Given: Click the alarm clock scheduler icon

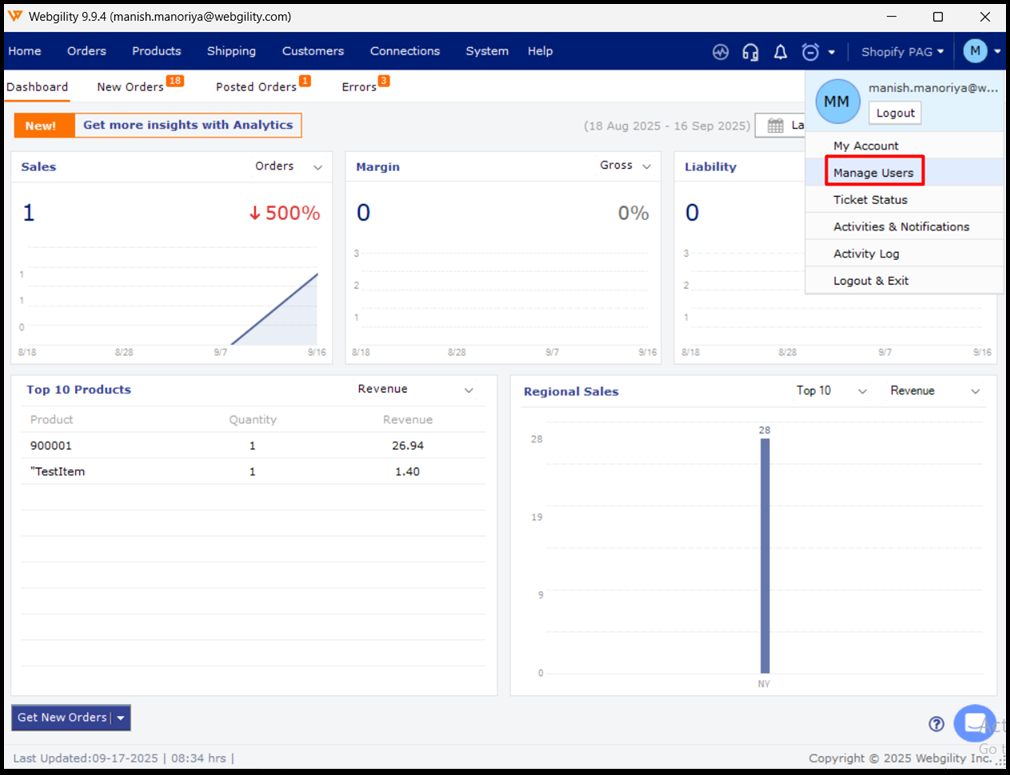Looking at the screenshot, I should [810, 52].
